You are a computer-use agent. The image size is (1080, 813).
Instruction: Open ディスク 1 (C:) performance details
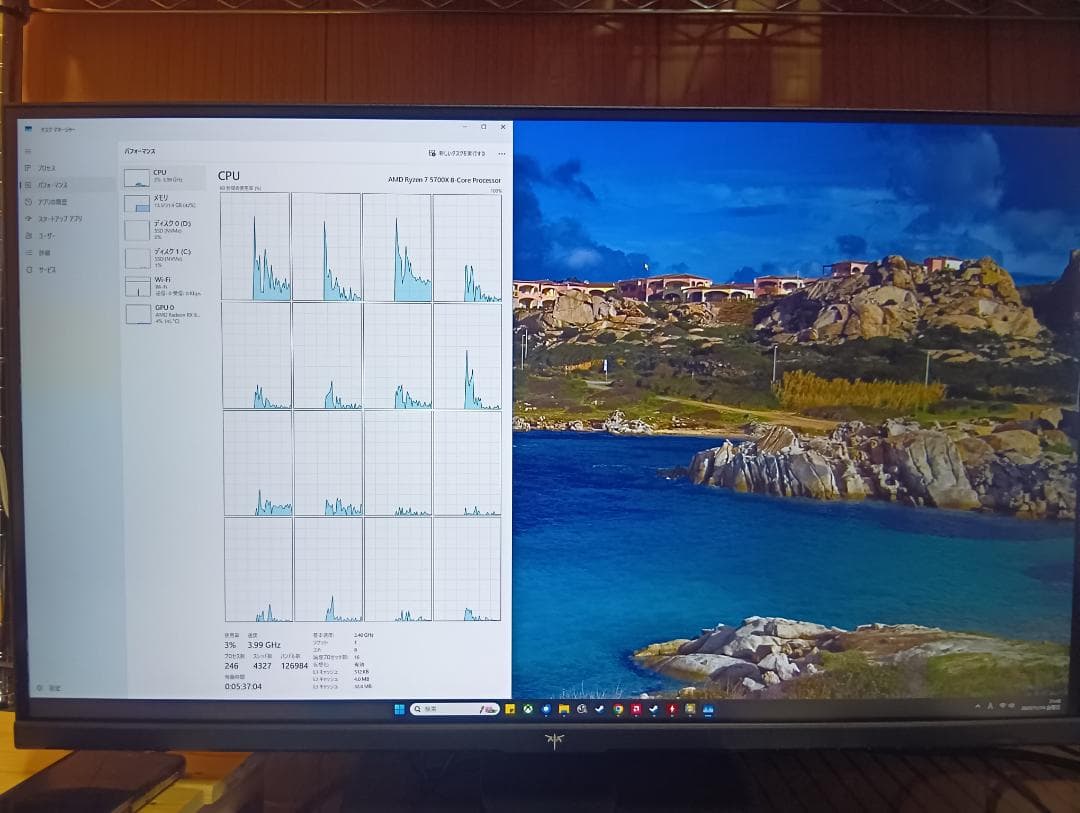pos(158,257)
